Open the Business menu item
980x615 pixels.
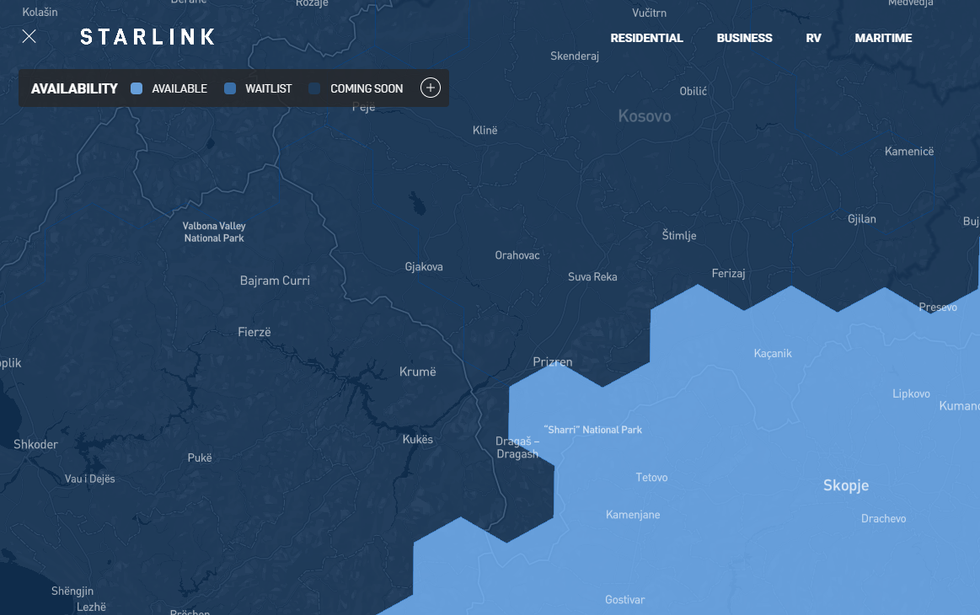coord(744,38)
